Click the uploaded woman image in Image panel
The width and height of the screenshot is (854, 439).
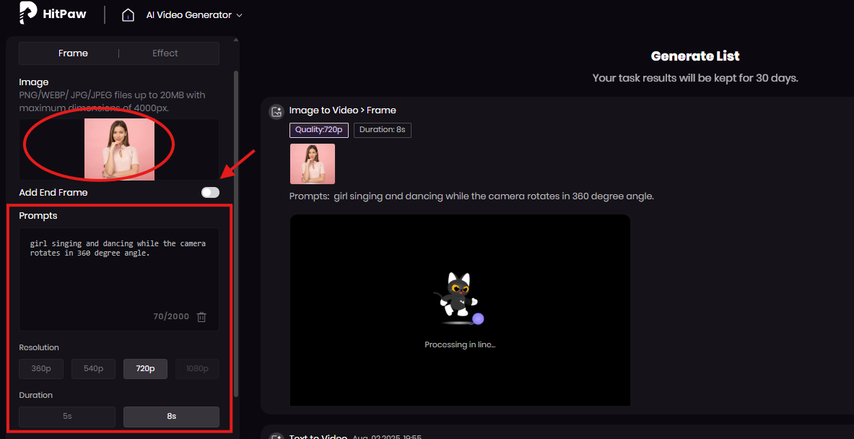[x=119, y=149]
